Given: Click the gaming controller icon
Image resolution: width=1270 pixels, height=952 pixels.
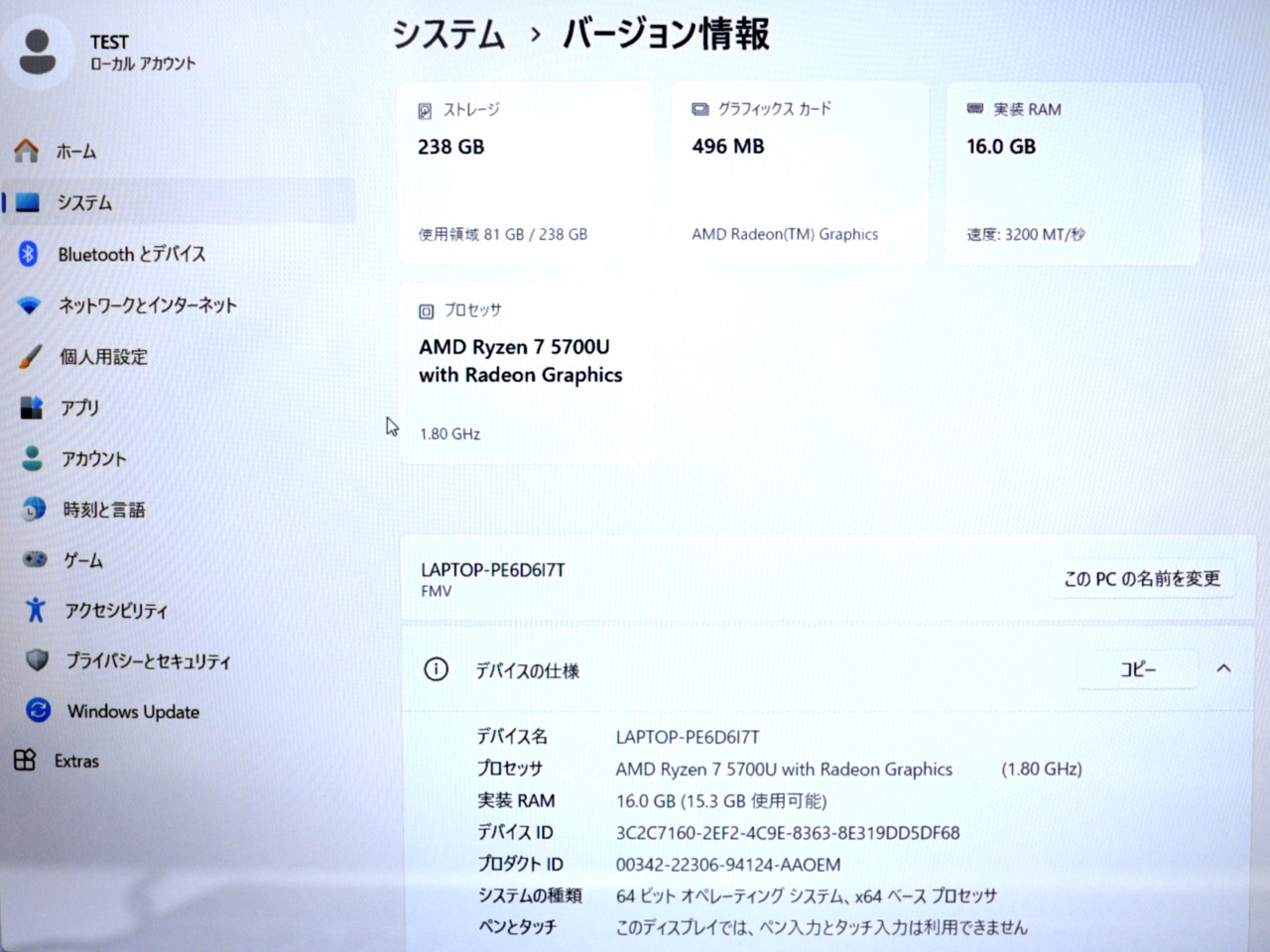Looking at the screenshot, I should (35, 560).
